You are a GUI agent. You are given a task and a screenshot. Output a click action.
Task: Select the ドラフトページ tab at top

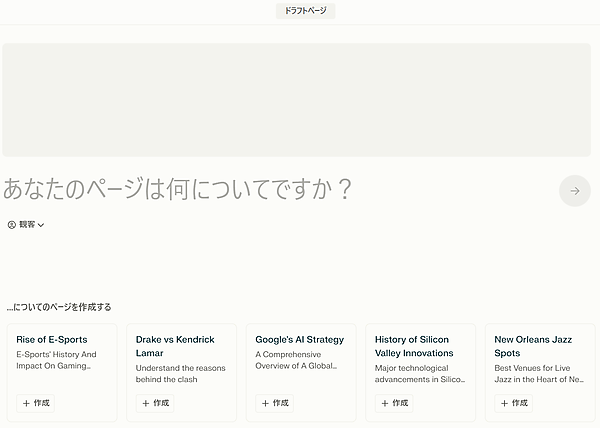pos(305,11)
